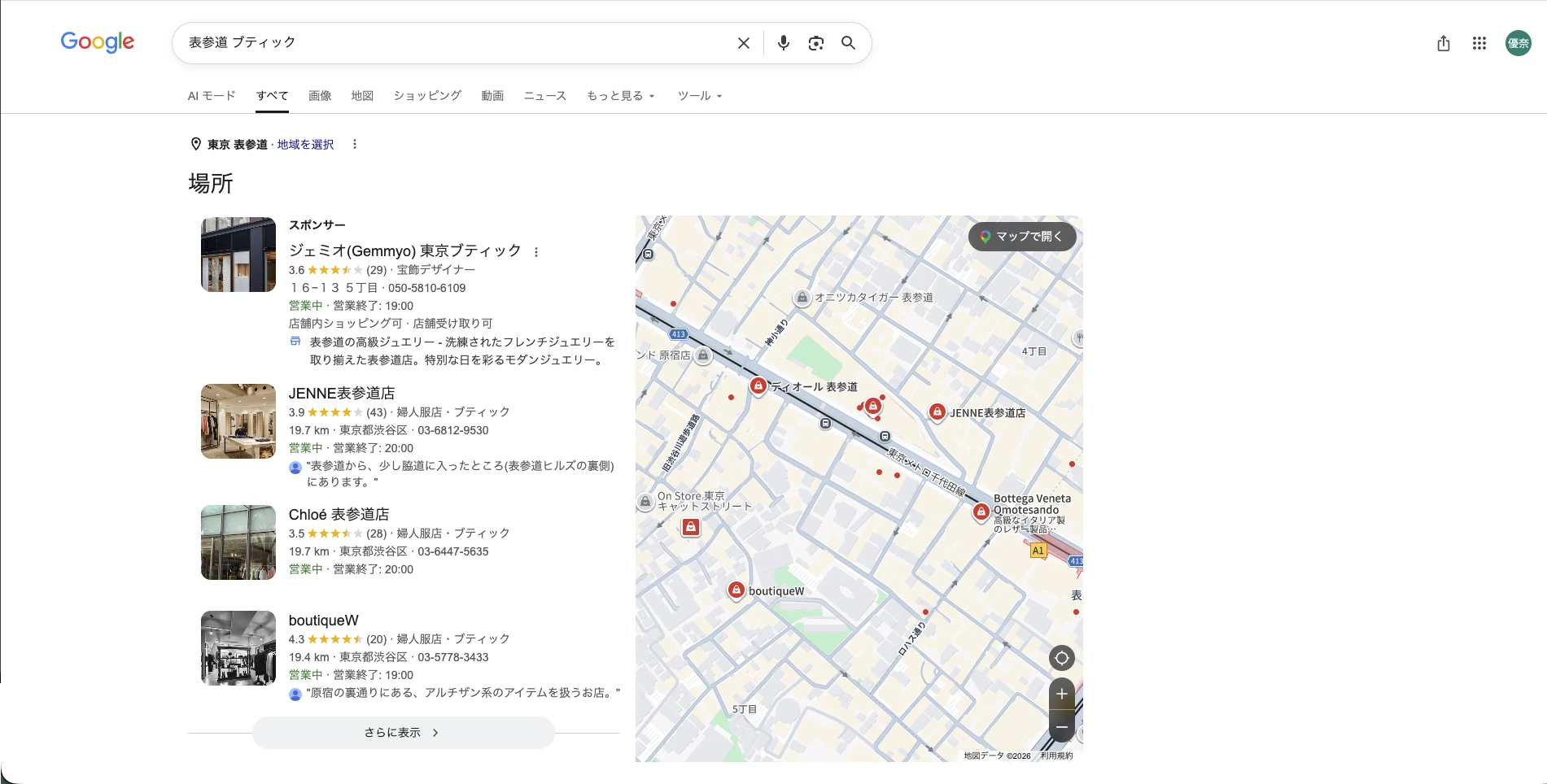Click the share icon in the header
The width and height of the screenshot is (1547, 784).
click(1443, 43)
